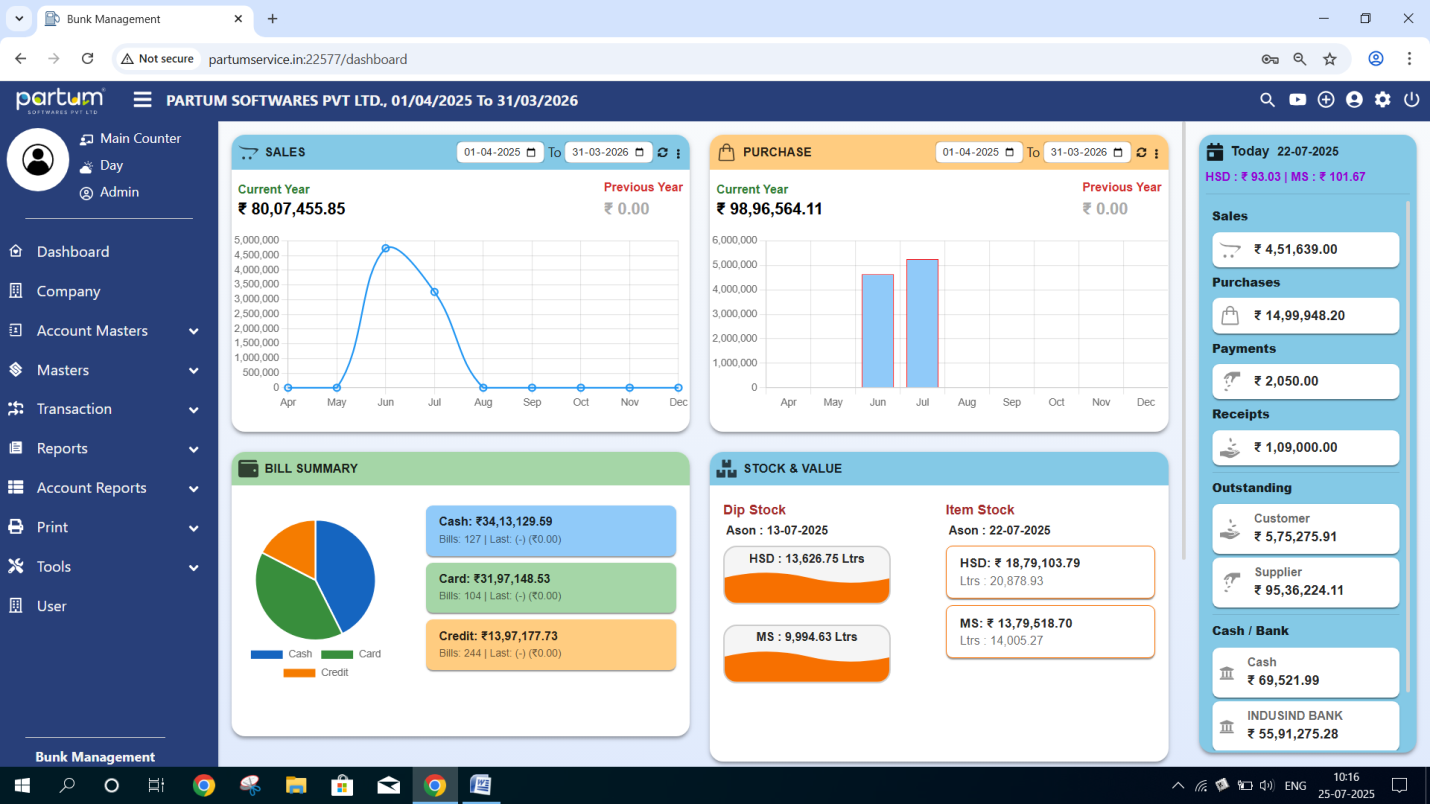This screenshot has width=1430, height=804.
Task: Refresh the Purchase chart data
Action: click(x=1141, y=152)
